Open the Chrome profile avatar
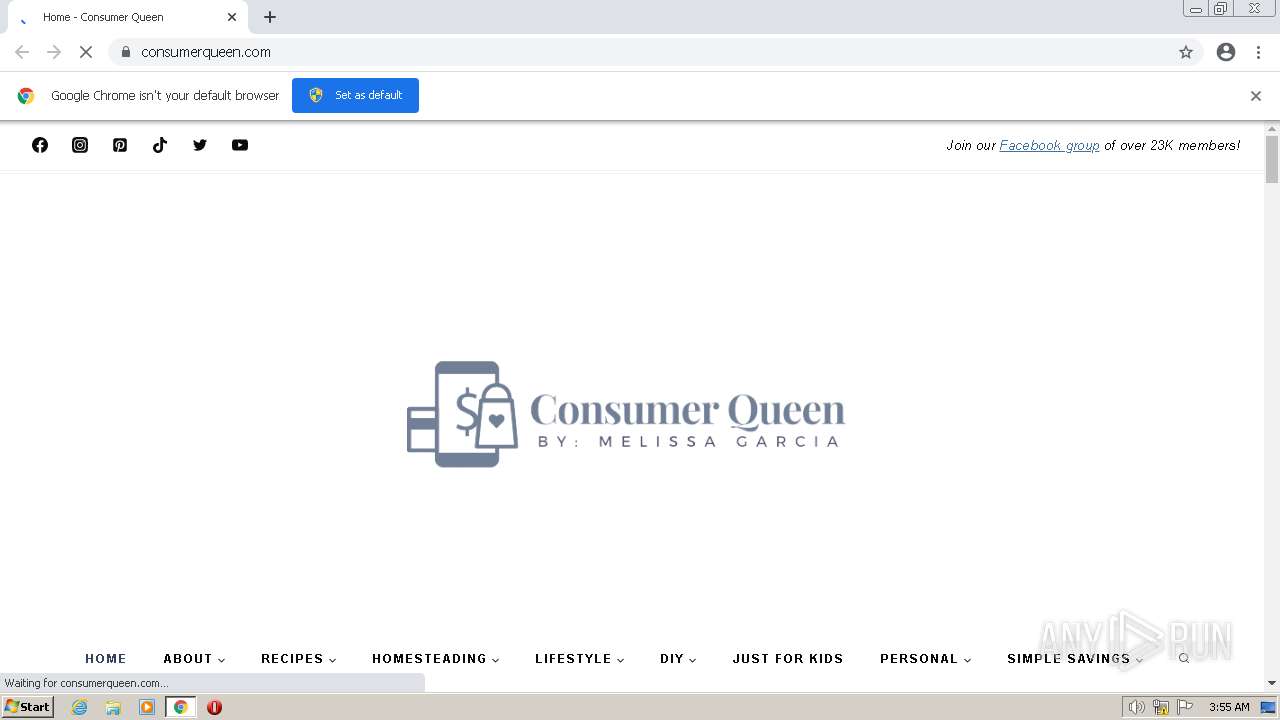 pos(1226,52)
